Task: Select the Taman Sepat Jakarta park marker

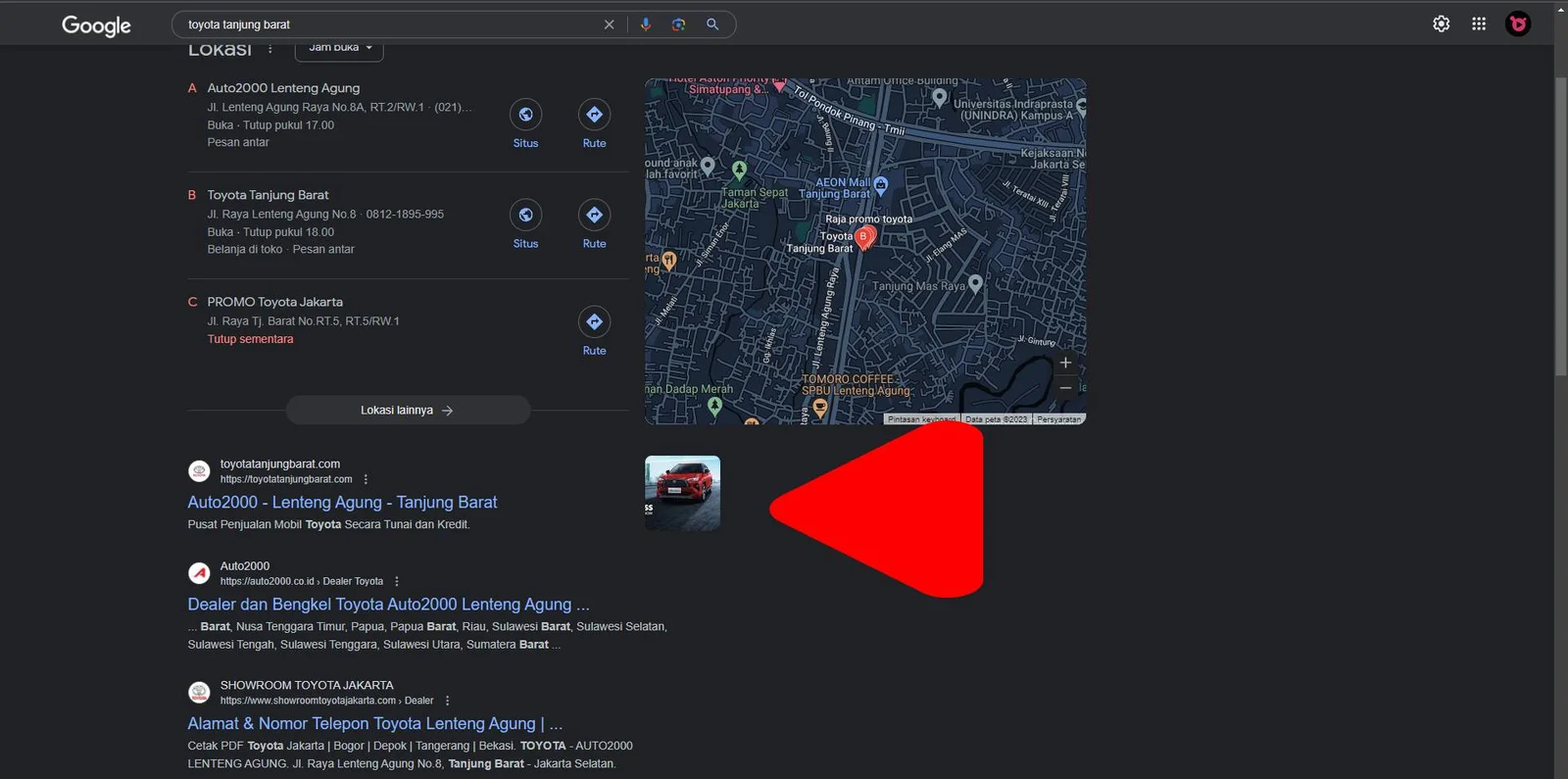Action: coord(739,170)
